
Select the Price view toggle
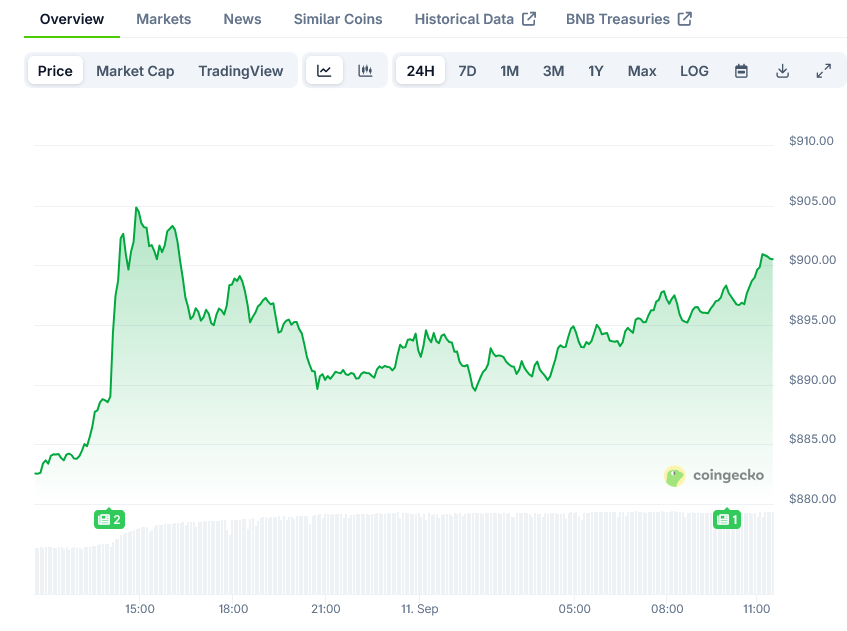click(x=55, y=71)
